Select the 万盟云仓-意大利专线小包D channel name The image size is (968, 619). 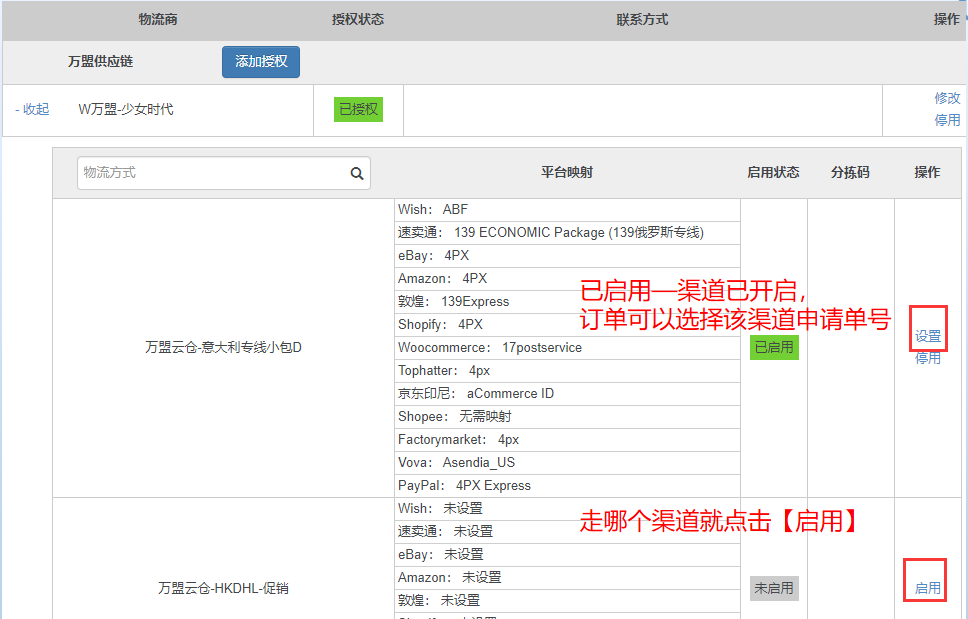(223, 347)
